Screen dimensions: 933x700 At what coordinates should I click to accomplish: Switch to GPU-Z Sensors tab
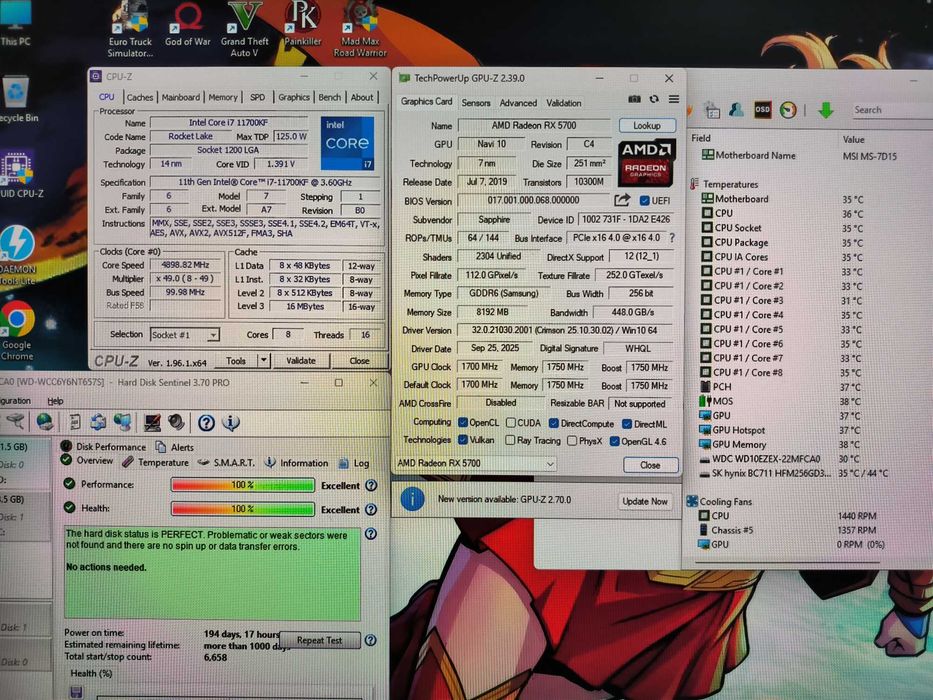476,102
